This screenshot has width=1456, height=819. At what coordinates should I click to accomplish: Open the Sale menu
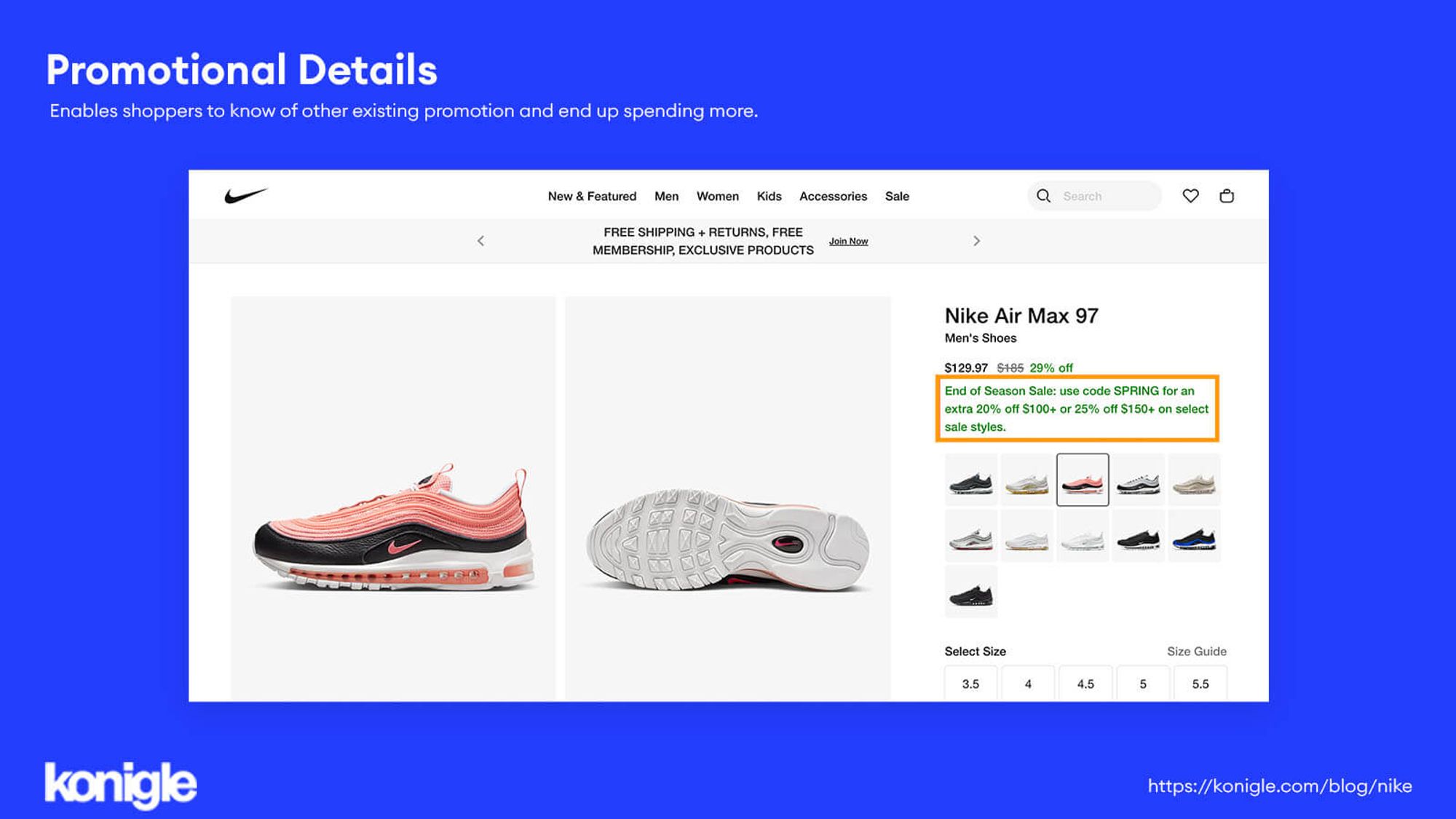(897, 197)
